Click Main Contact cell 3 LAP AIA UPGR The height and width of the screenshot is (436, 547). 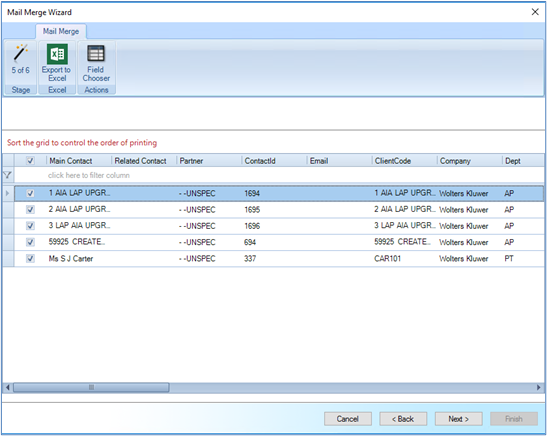tap(79, 225)
